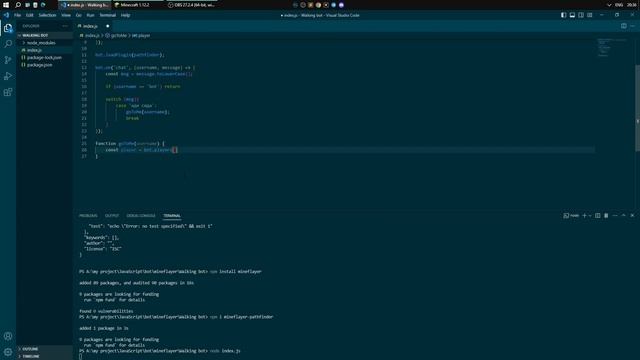Viewport: 640px width, 360px height.
Task: Click the kill terminal trash icon
Action: click(x=606, y=216)
